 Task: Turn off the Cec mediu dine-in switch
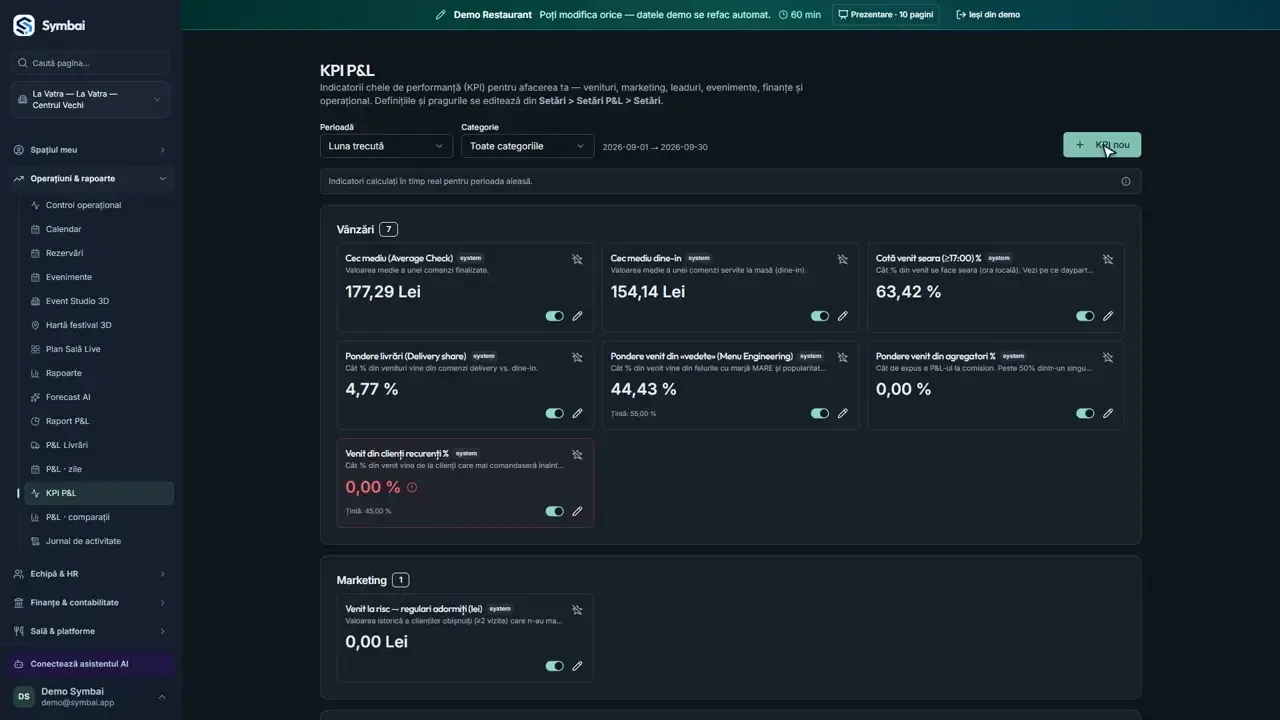820,316
